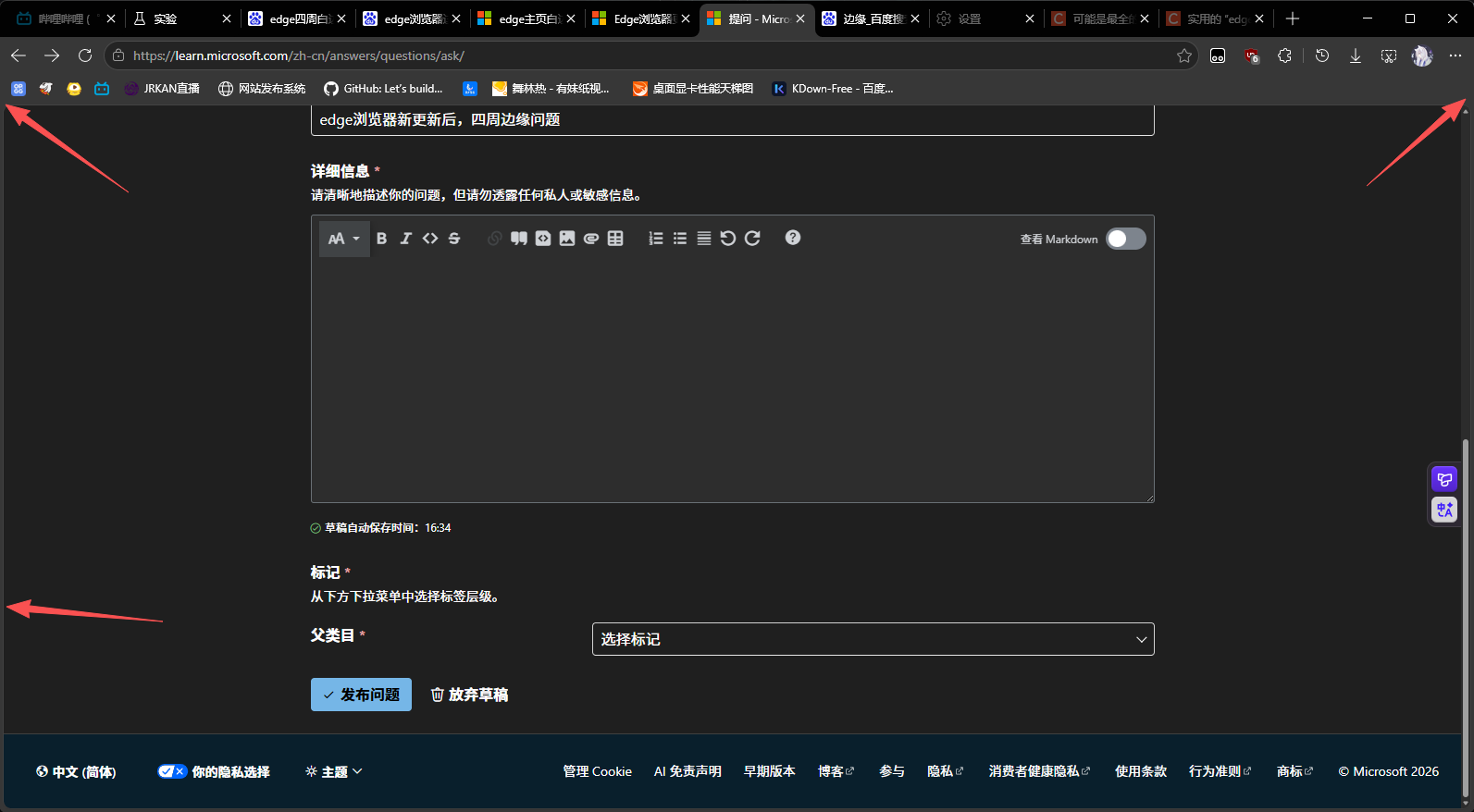This screenshot has width=1474, height=812.
Task: Apply bold formatting in the editor
Action: click(381, 239)
